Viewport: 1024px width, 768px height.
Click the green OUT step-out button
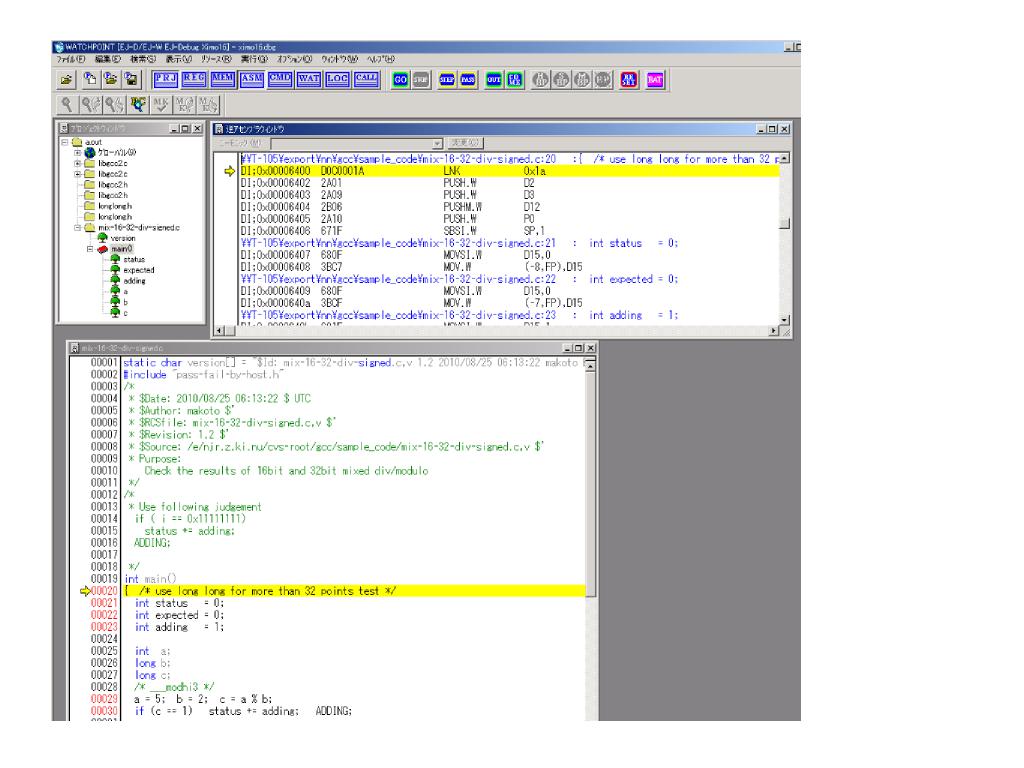(x=494, y=80)
